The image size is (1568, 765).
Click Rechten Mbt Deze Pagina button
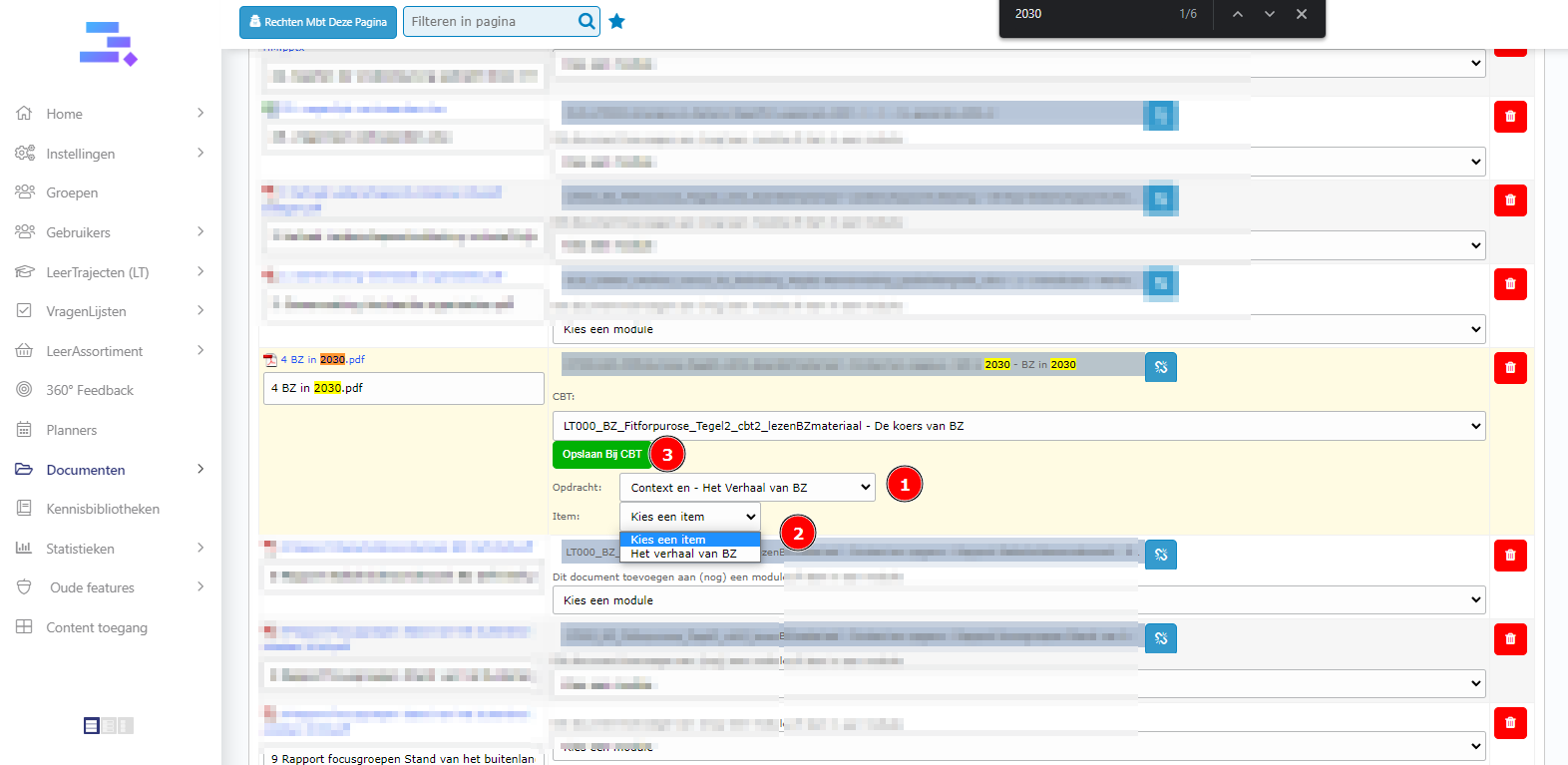(318, 22)
